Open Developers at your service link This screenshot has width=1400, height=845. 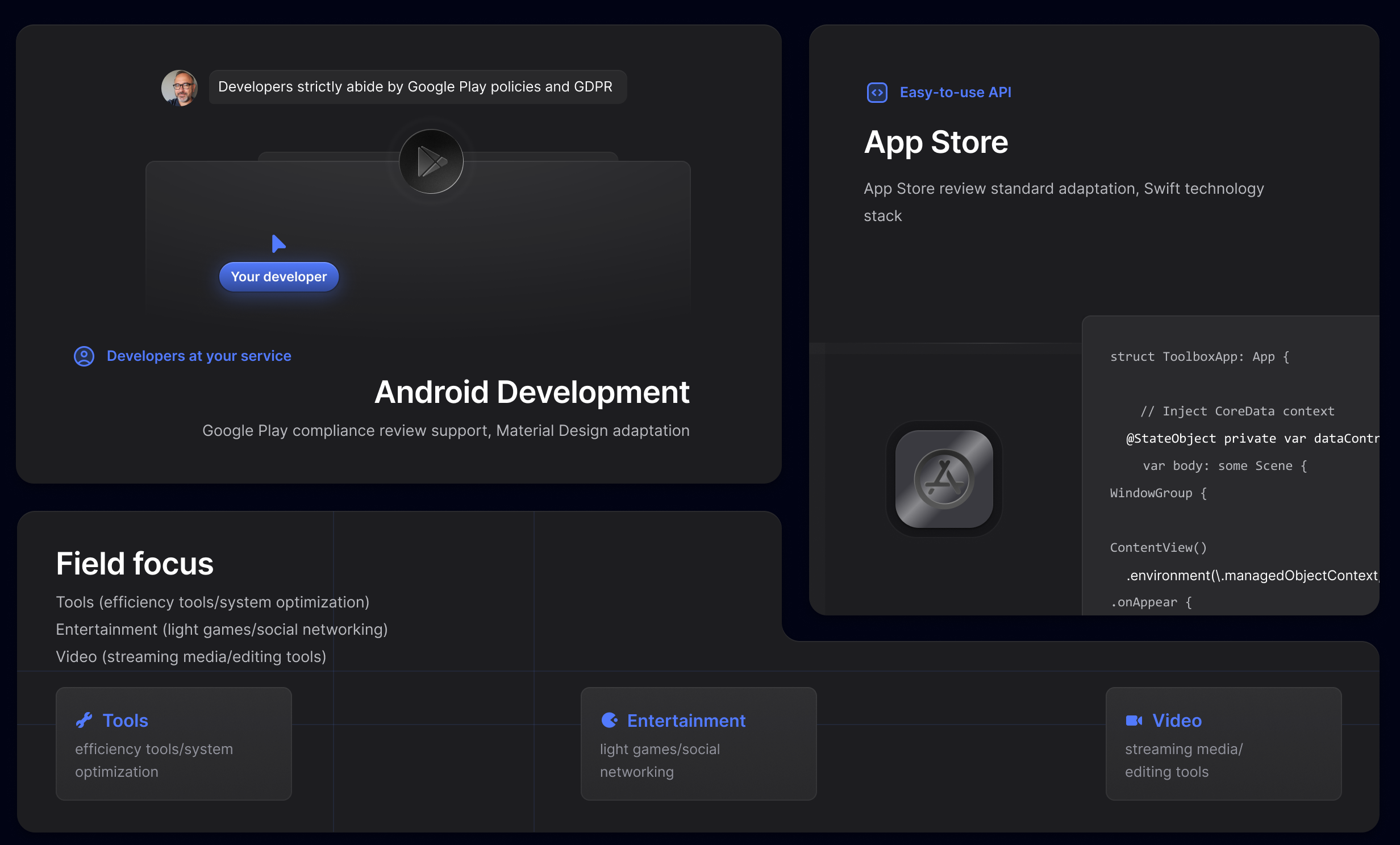[x=199, y=356]
